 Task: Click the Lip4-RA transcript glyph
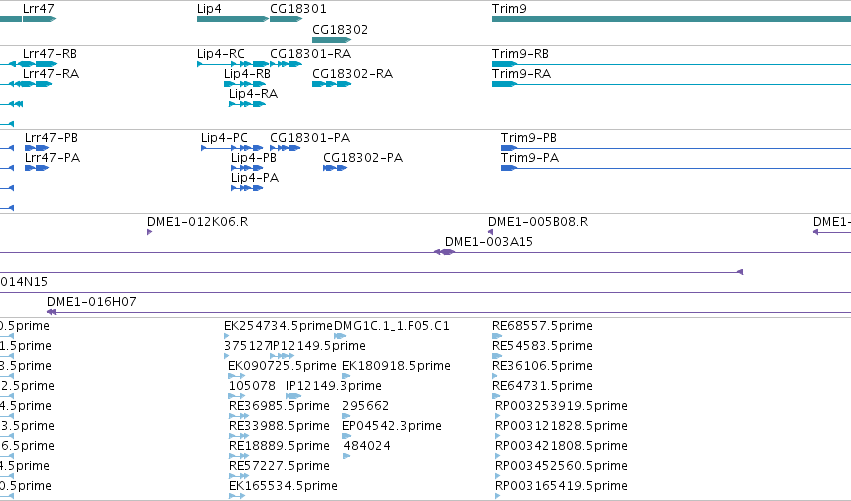point(247,104)
